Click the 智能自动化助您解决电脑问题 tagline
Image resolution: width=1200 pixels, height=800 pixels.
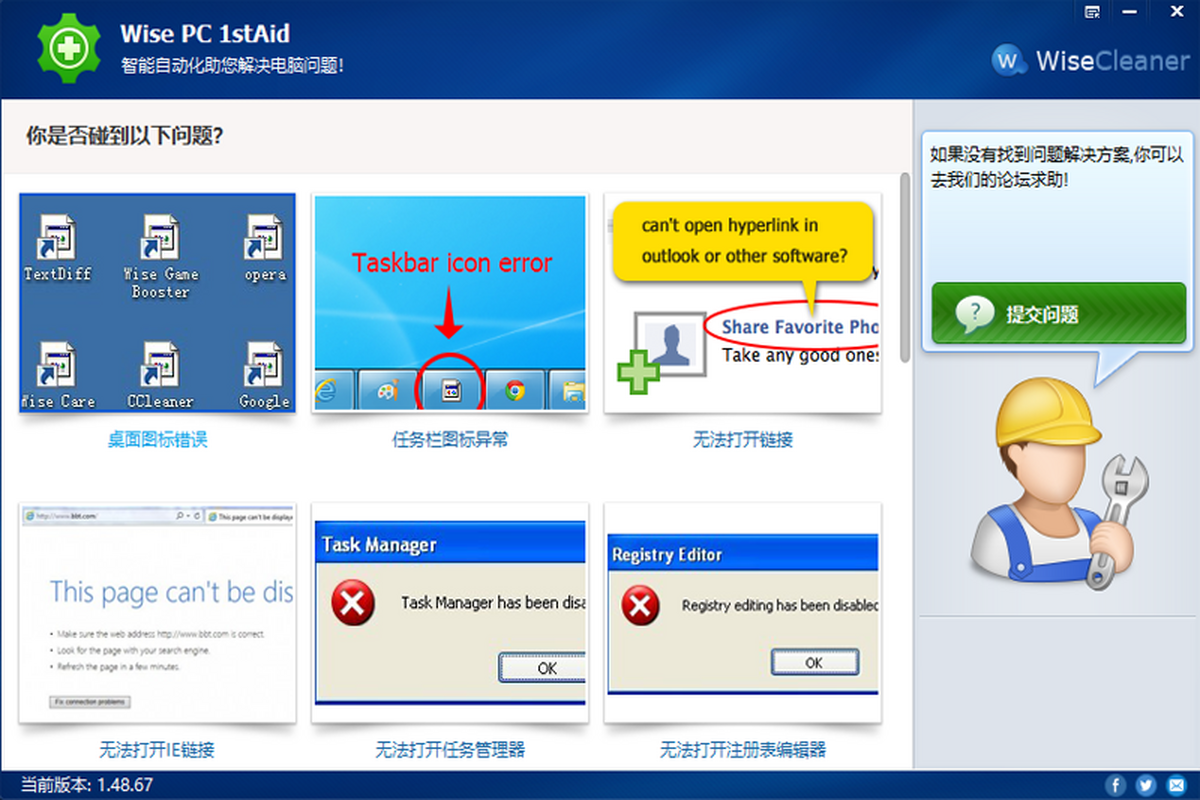(x=232, y=66)
